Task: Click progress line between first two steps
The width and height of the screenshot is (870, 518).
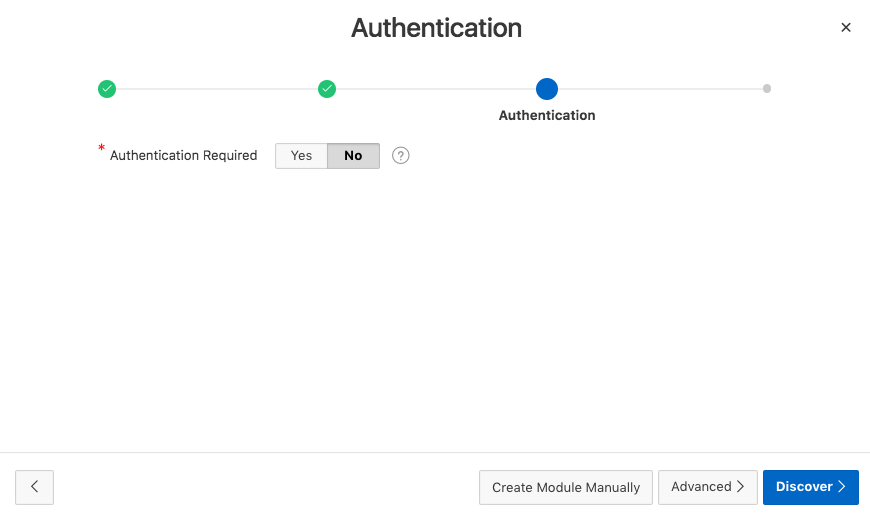Action: point(217,89)
